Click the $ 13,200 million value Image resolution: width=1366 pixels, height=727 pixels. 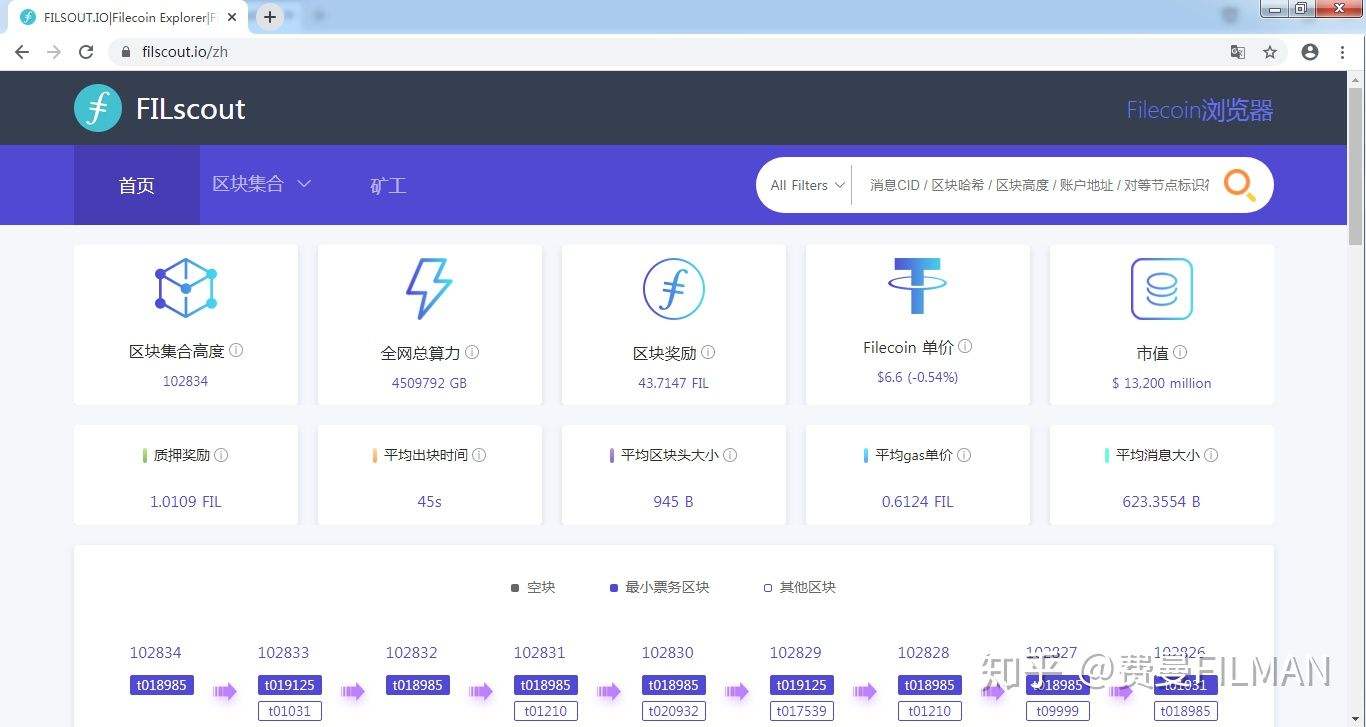pos(1161,383)
